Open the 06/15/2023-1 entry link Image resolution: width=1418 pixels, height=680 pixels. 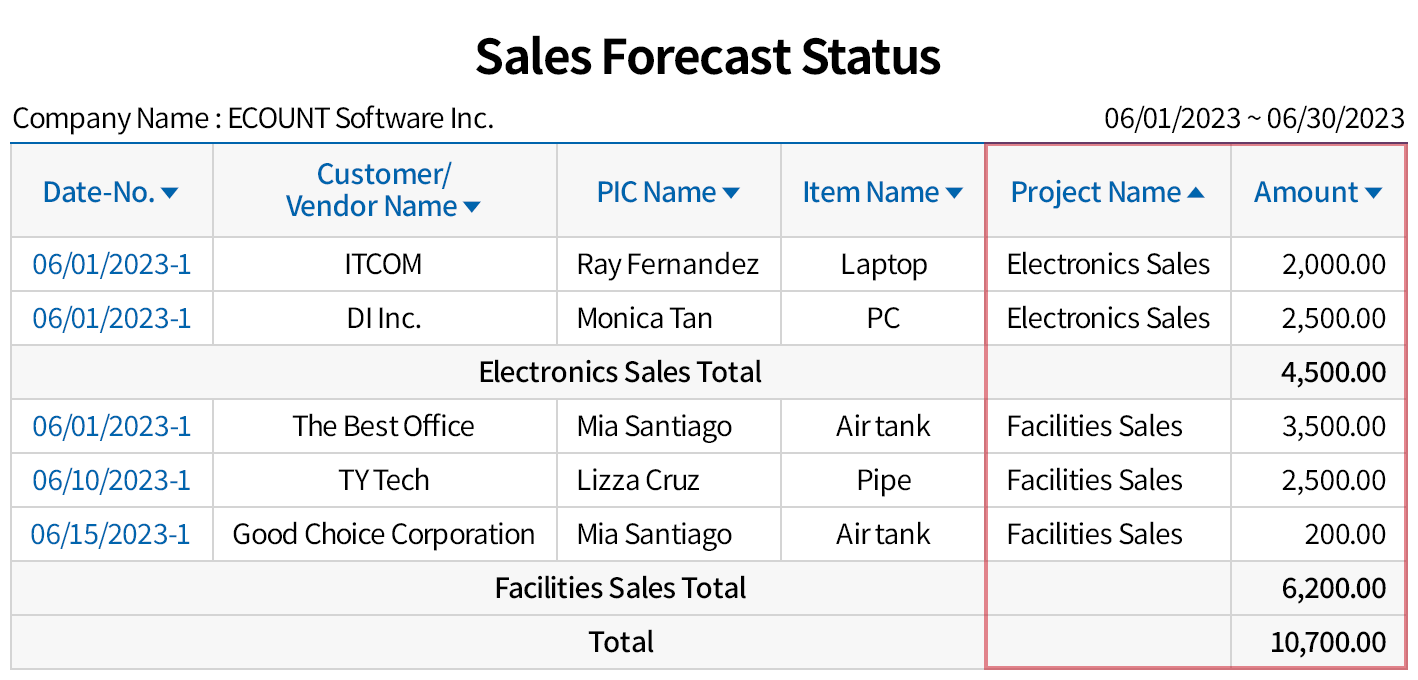click(110, 535)
